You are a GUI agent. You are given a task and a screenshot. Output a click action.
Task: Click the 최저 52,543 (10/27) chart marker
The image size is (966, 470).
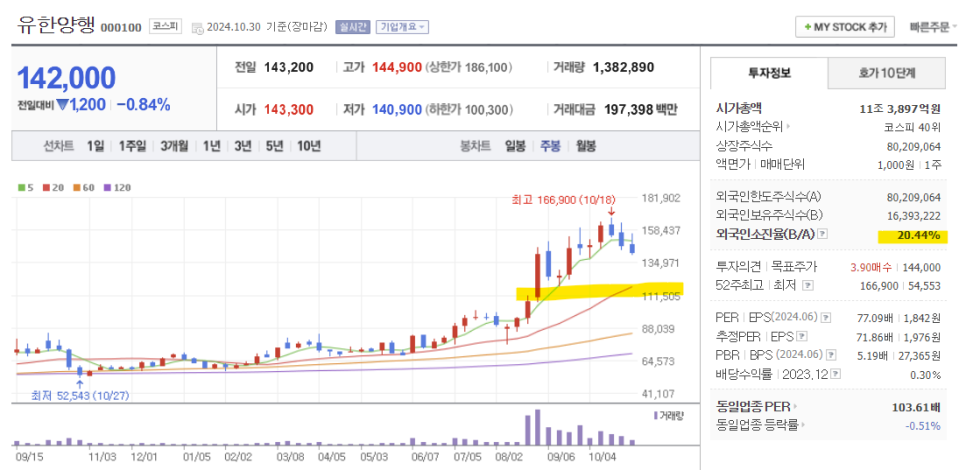(80, 395)
